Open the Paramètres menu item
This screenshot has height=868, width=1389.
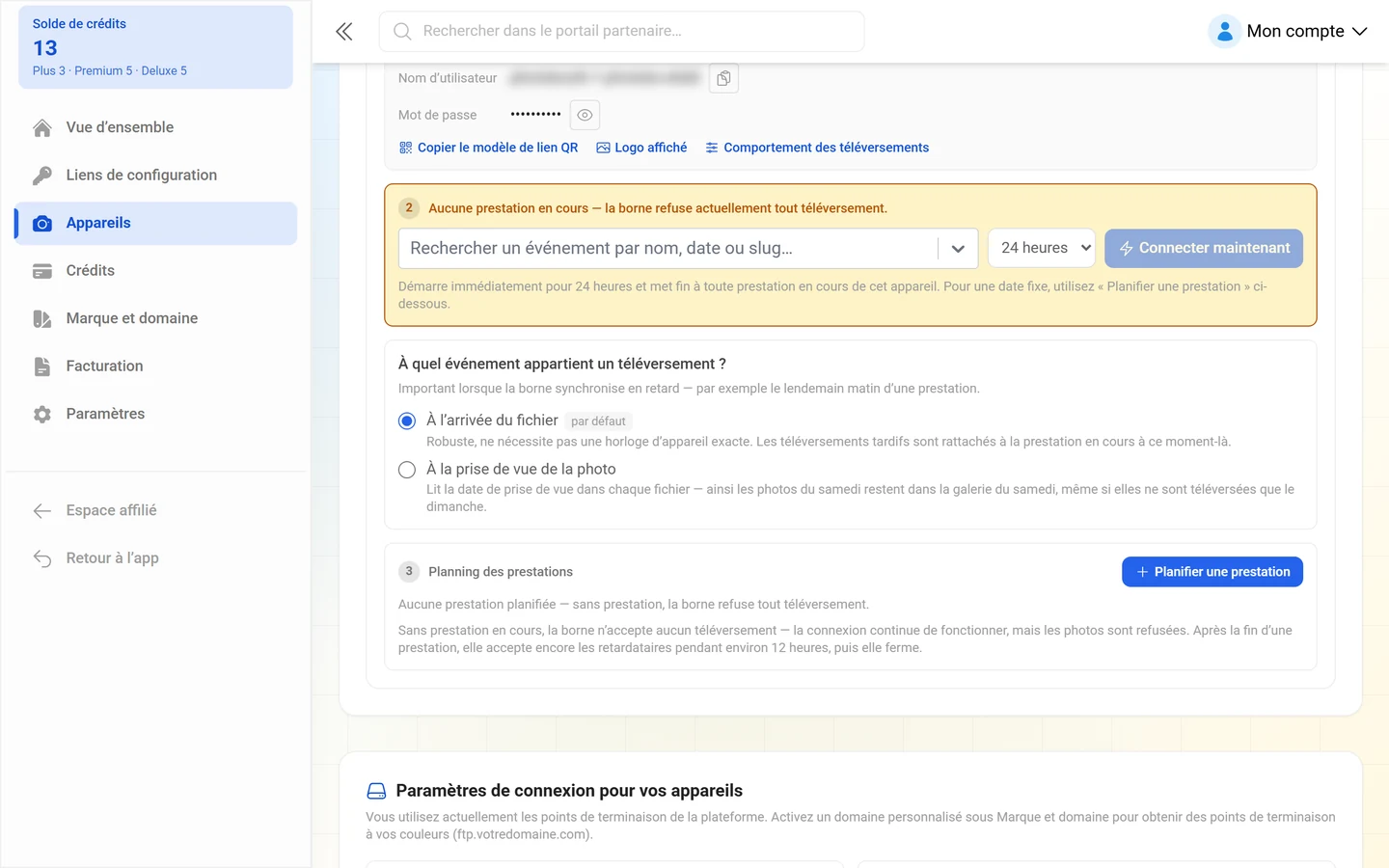156,415
